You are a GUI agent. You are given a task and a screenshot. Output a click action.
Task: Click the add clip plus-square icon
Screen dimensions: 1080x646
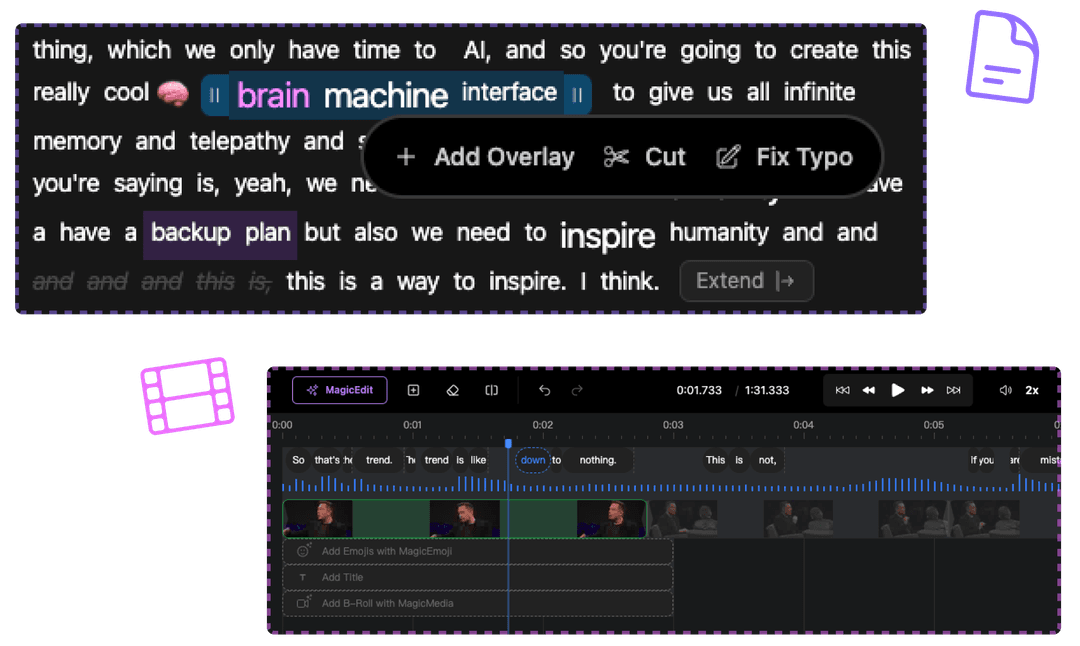pos(413,390)
